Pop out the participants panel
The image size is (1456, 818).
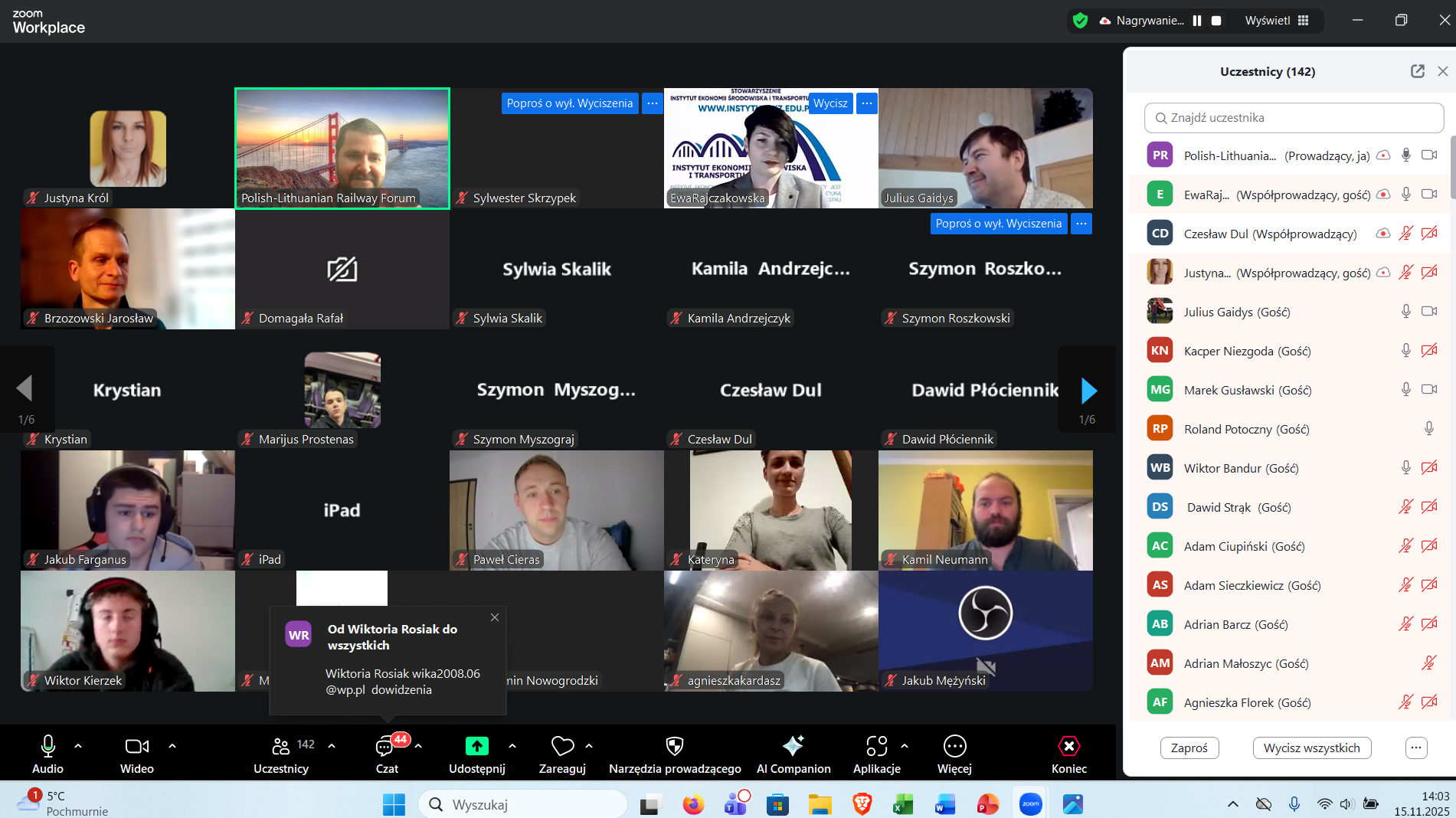tap(1417, 71)
